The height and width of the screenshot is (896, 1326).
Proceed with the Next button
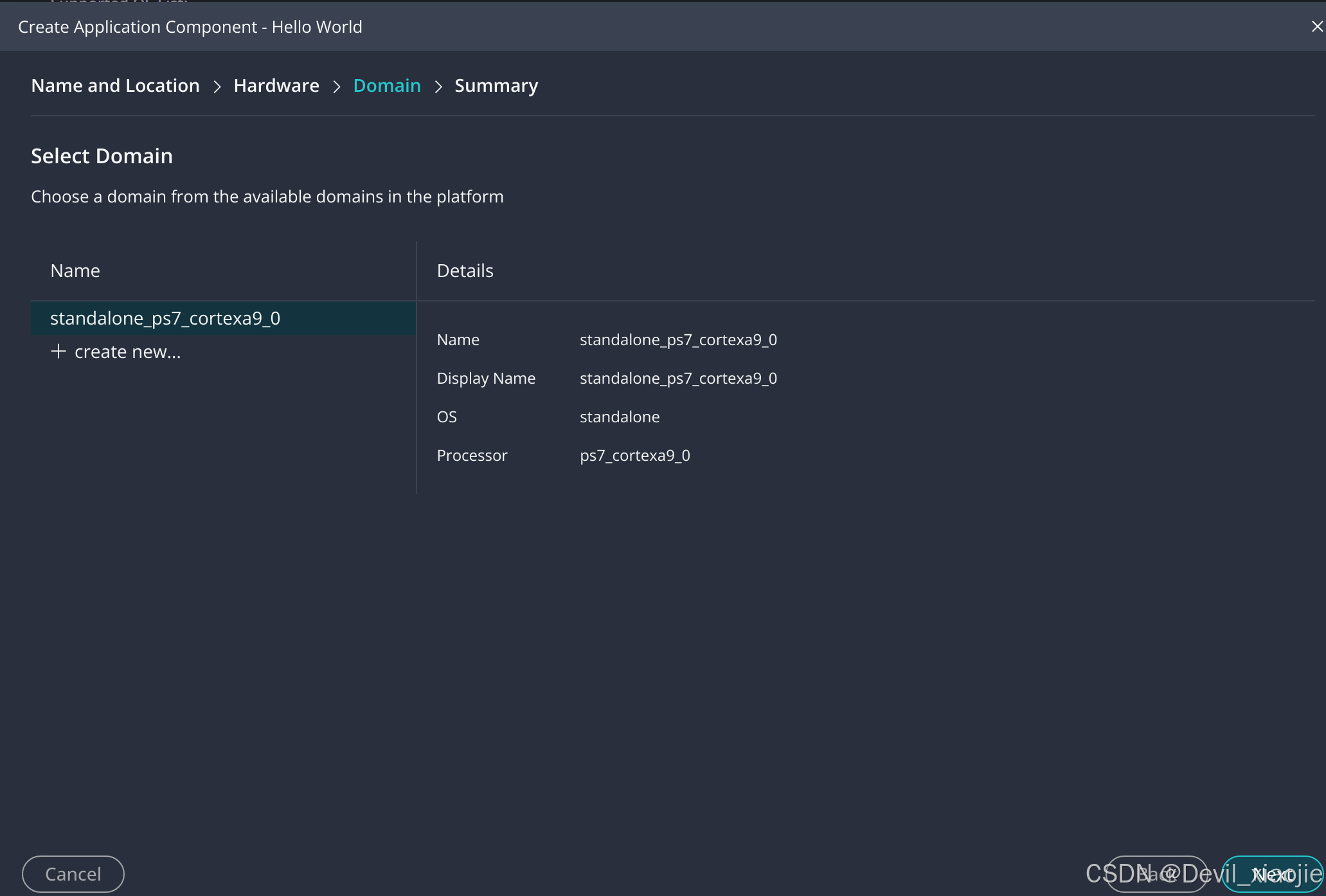[x=1273, y=874]
